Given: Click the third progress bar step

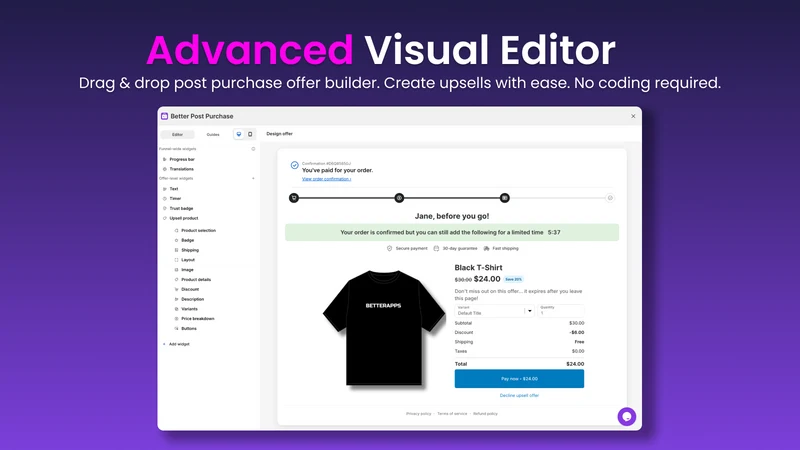Looking at the screenshot, I should (x=505, y=198).
